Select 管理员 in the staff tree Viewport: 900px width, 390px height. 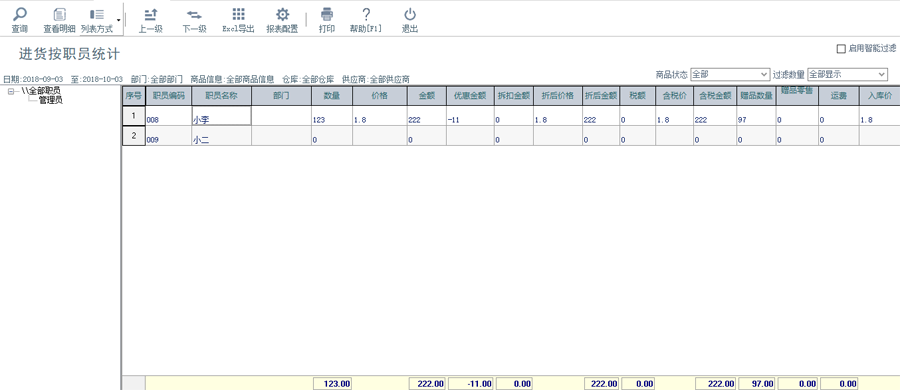pos(51,100)
